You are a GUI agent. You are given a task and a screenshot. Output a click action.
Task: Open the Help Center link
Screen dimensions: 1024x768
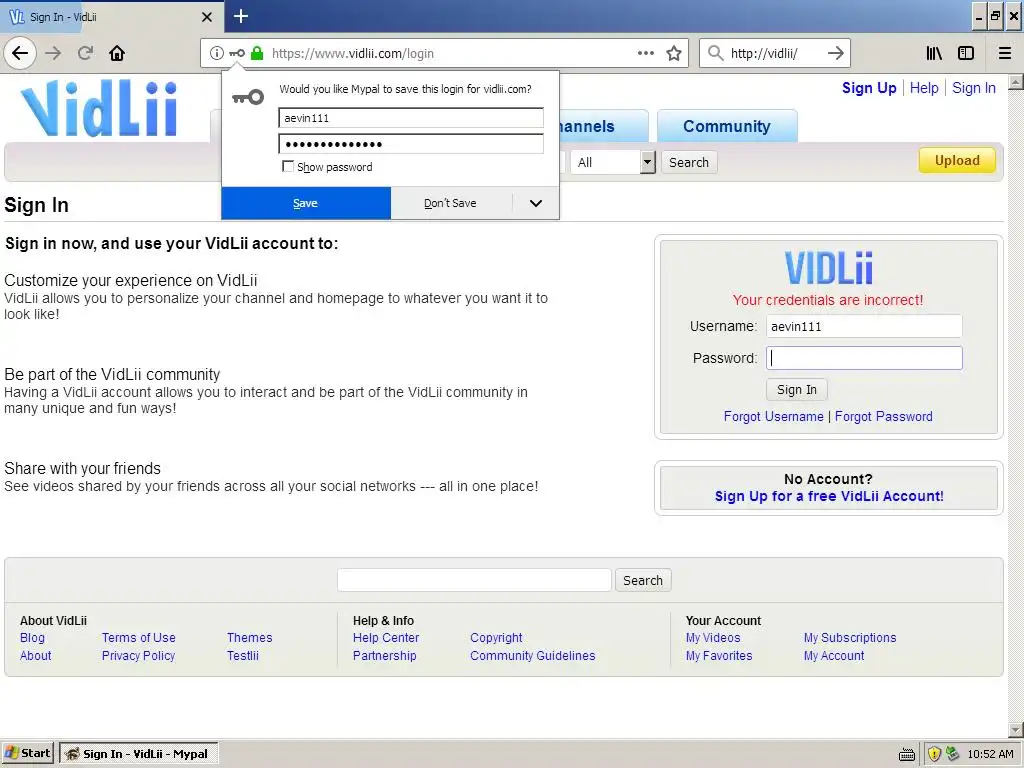point(386,637)
